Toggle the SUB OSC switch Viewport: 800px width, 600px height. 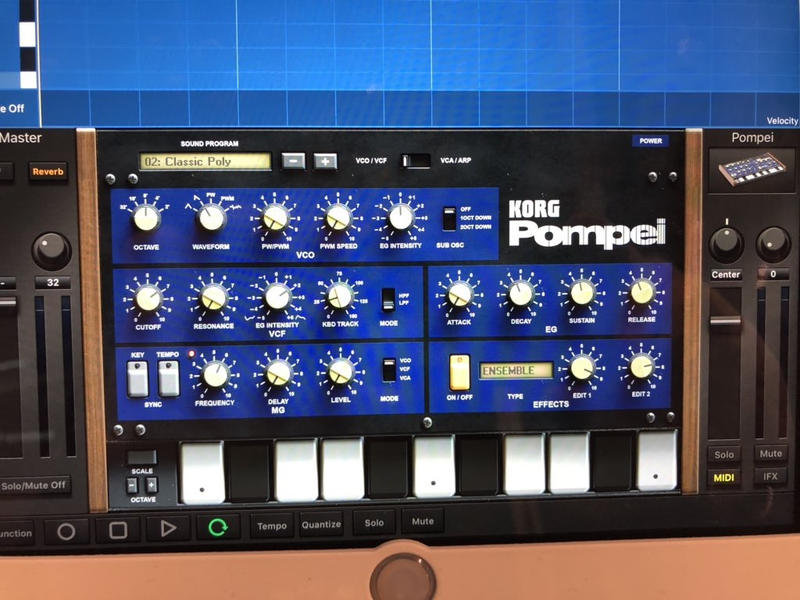tap(449, 219)
